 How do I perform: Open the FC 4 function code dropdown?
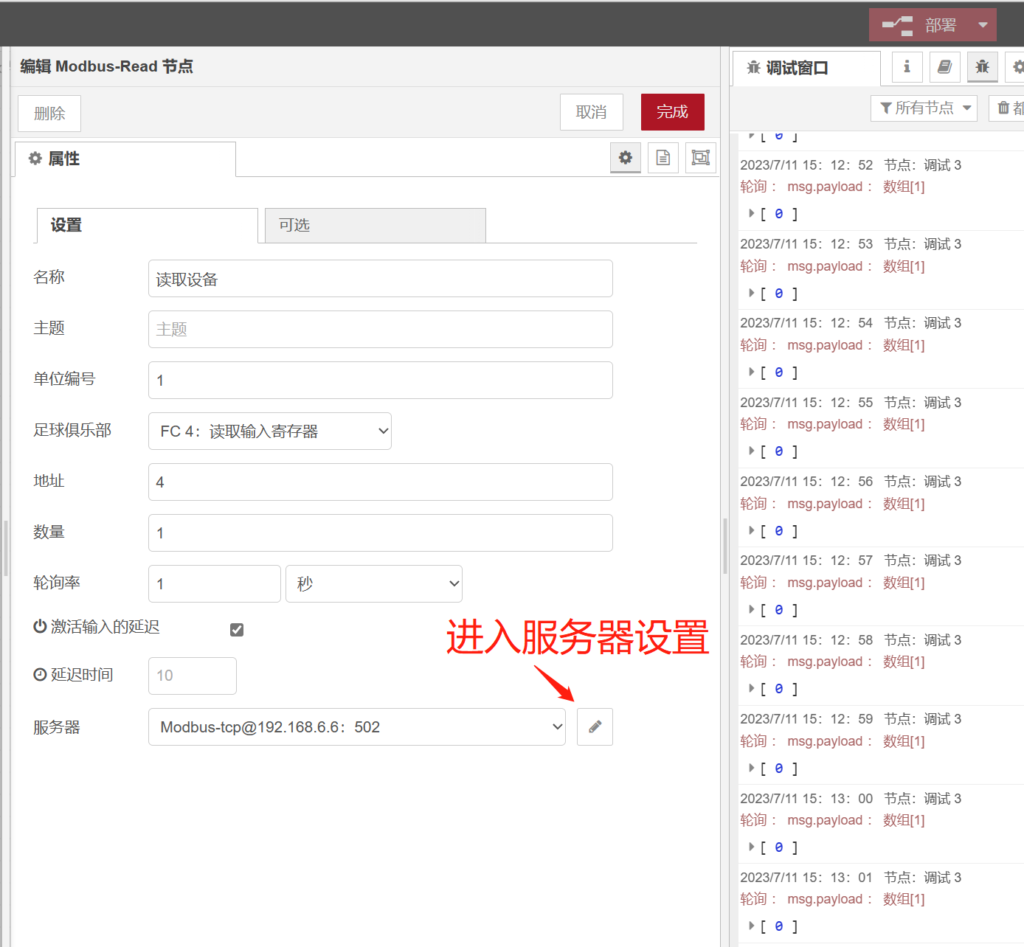pos(270,431)
